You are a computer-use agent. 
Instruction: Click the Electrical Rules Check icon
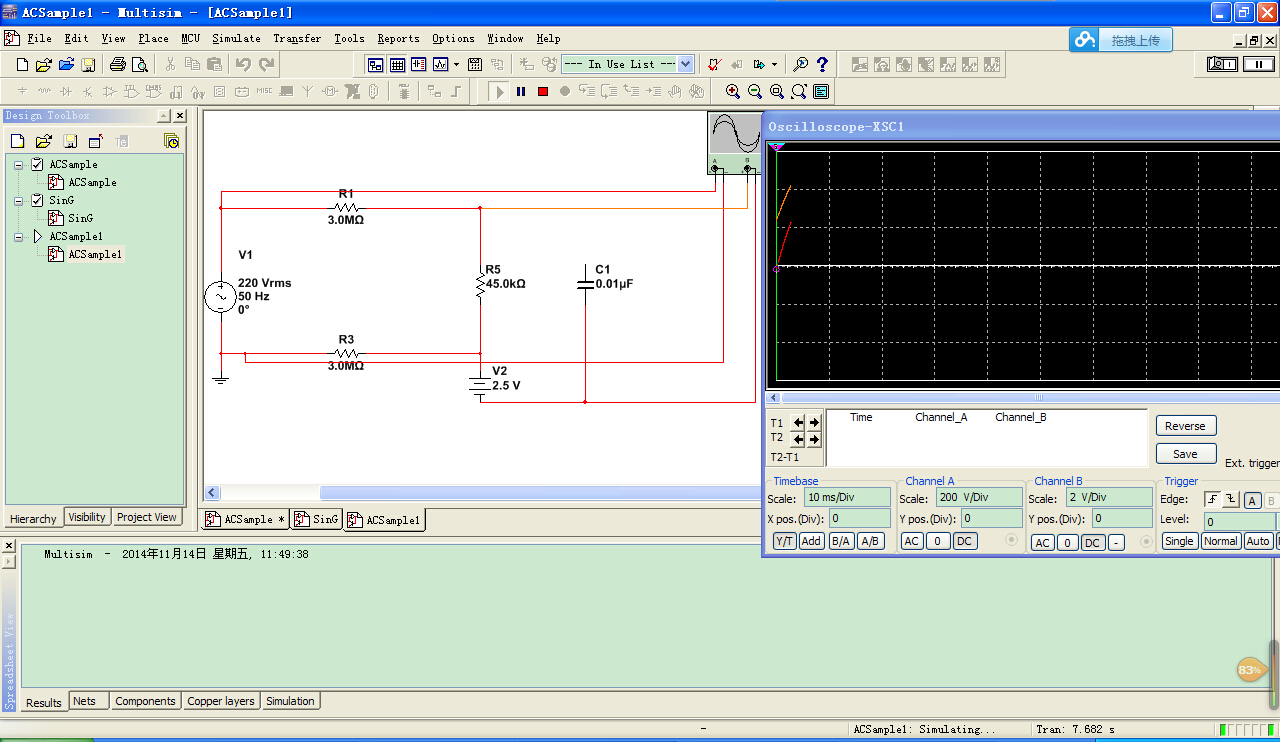[714, 64]
